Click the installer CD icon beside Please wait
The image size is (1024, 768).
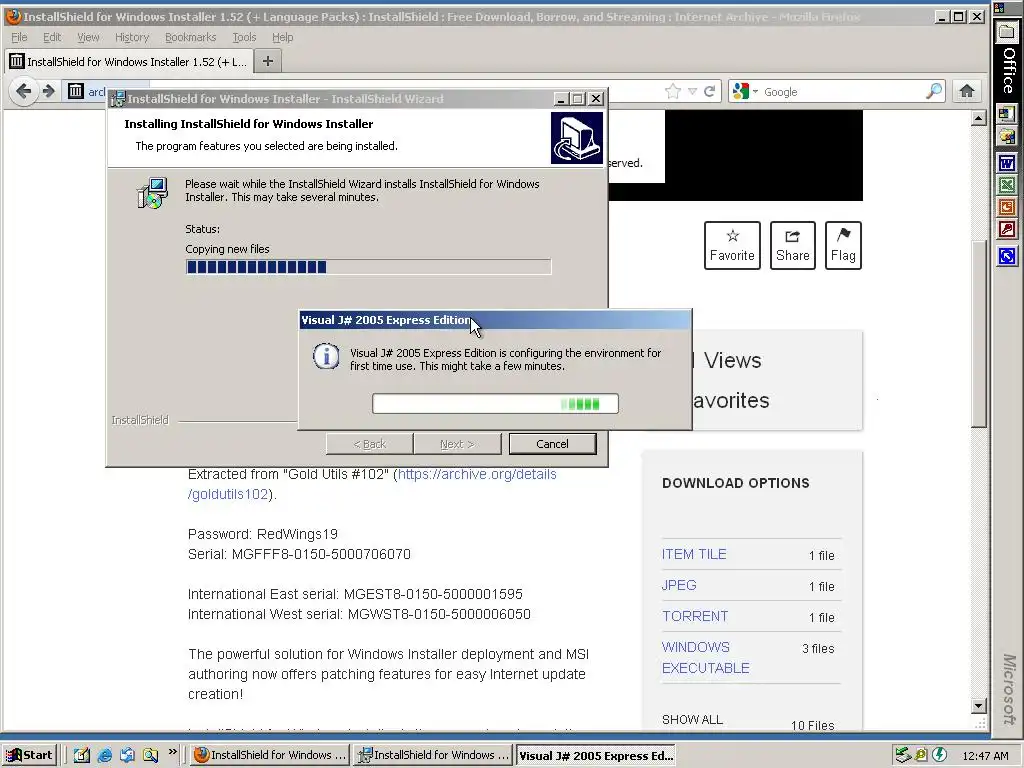pos(152,193)
